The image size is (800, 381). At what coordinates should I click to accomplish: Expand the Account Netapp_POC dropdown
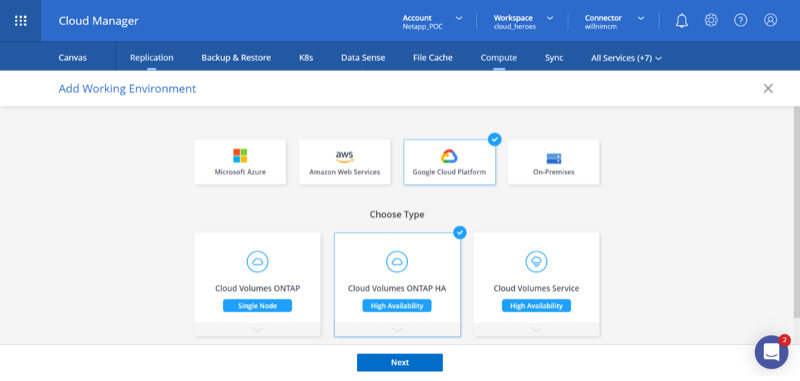click(433, 21)
